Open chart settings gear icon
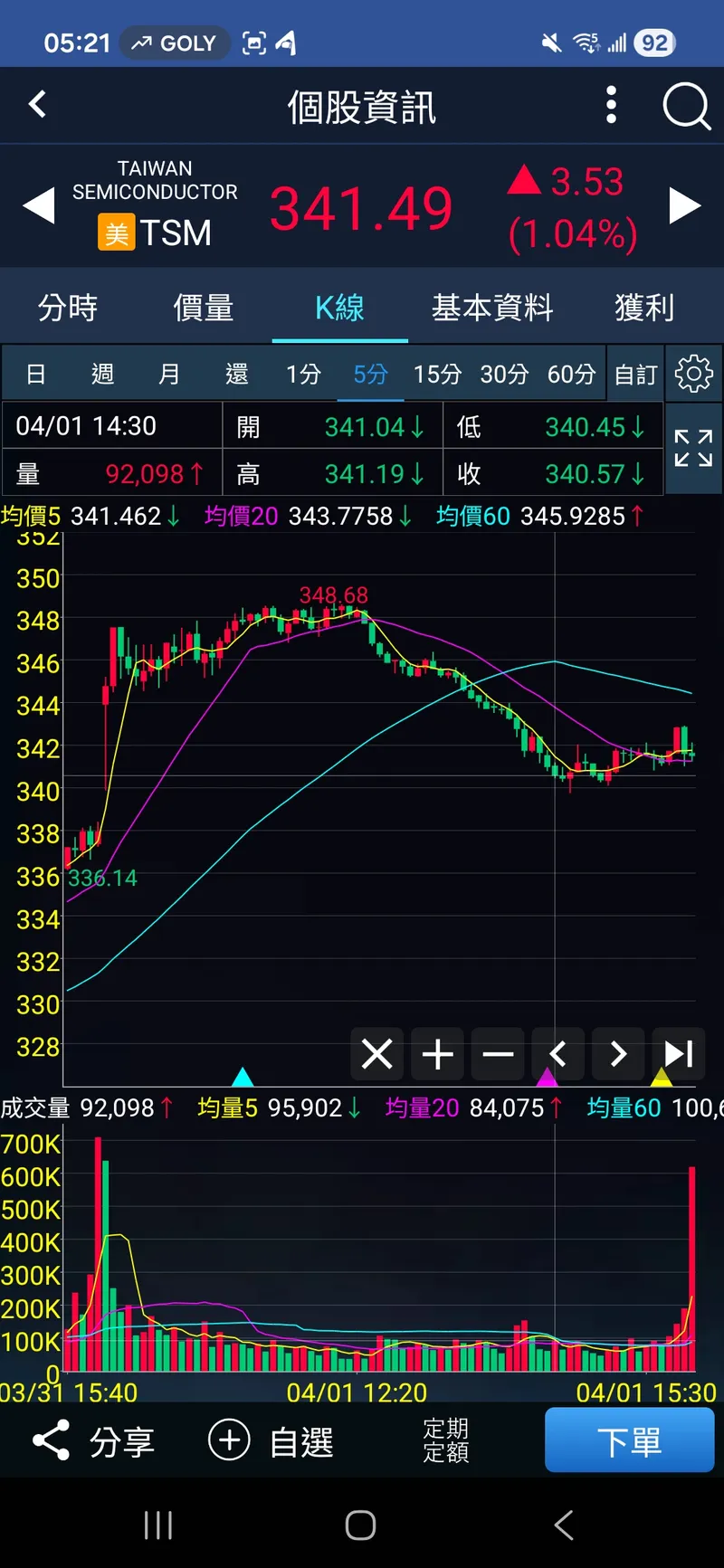The width and height of the screenshot is (724, 1568). 694,374
